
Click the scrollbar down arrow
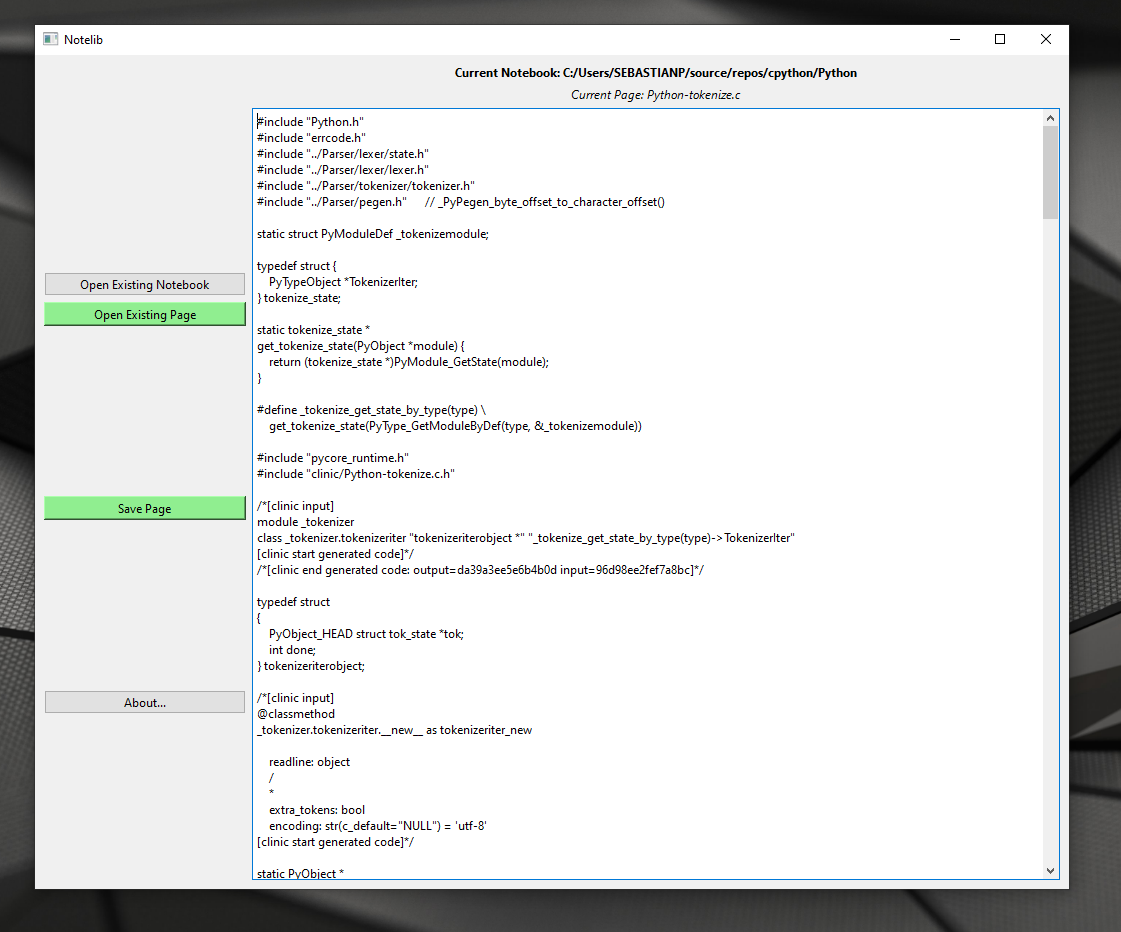1051,870
